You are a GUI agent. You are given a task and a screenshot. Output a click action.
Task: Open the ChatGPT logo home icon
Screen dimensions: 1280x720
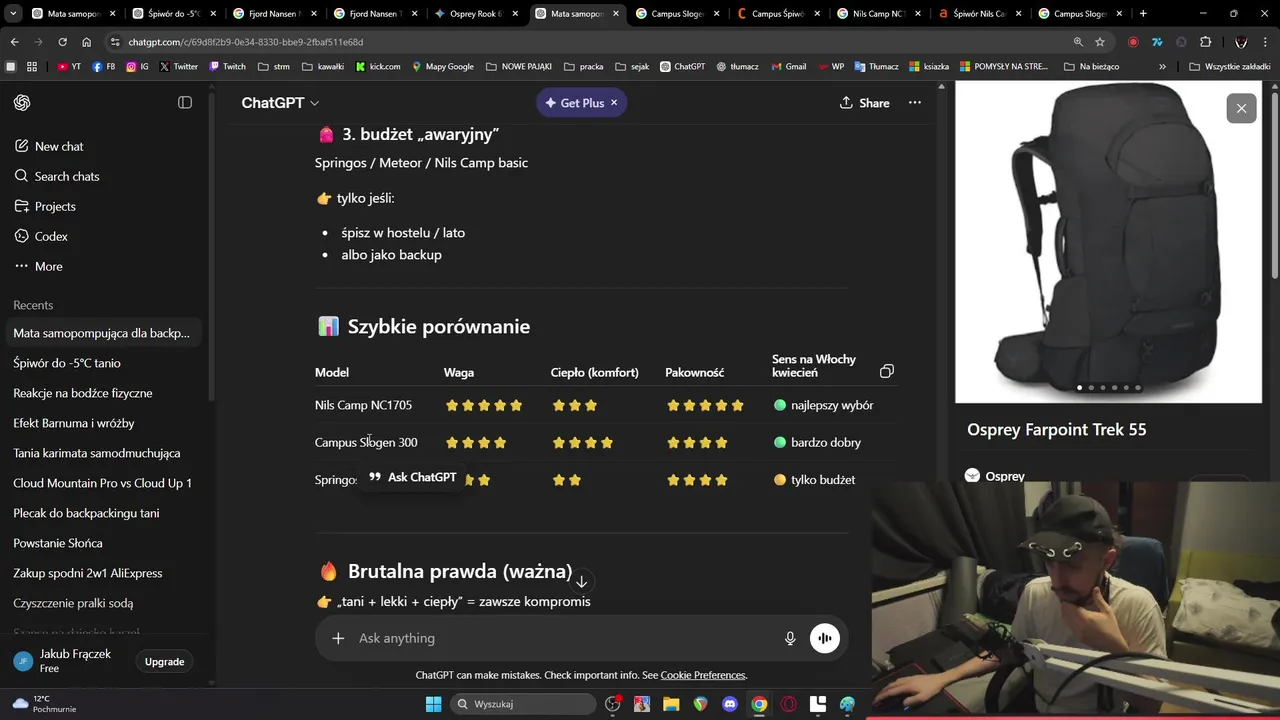pyautogui.click(x=22, y=103)
